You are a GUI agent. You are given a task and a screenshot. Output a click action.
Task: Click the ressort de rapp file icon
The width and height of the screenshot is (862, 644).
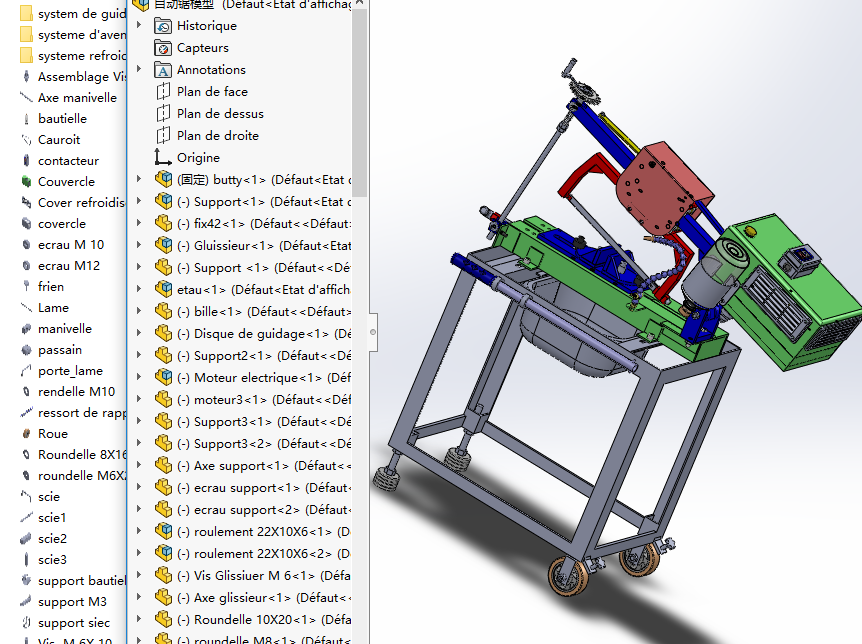(26, 412)
